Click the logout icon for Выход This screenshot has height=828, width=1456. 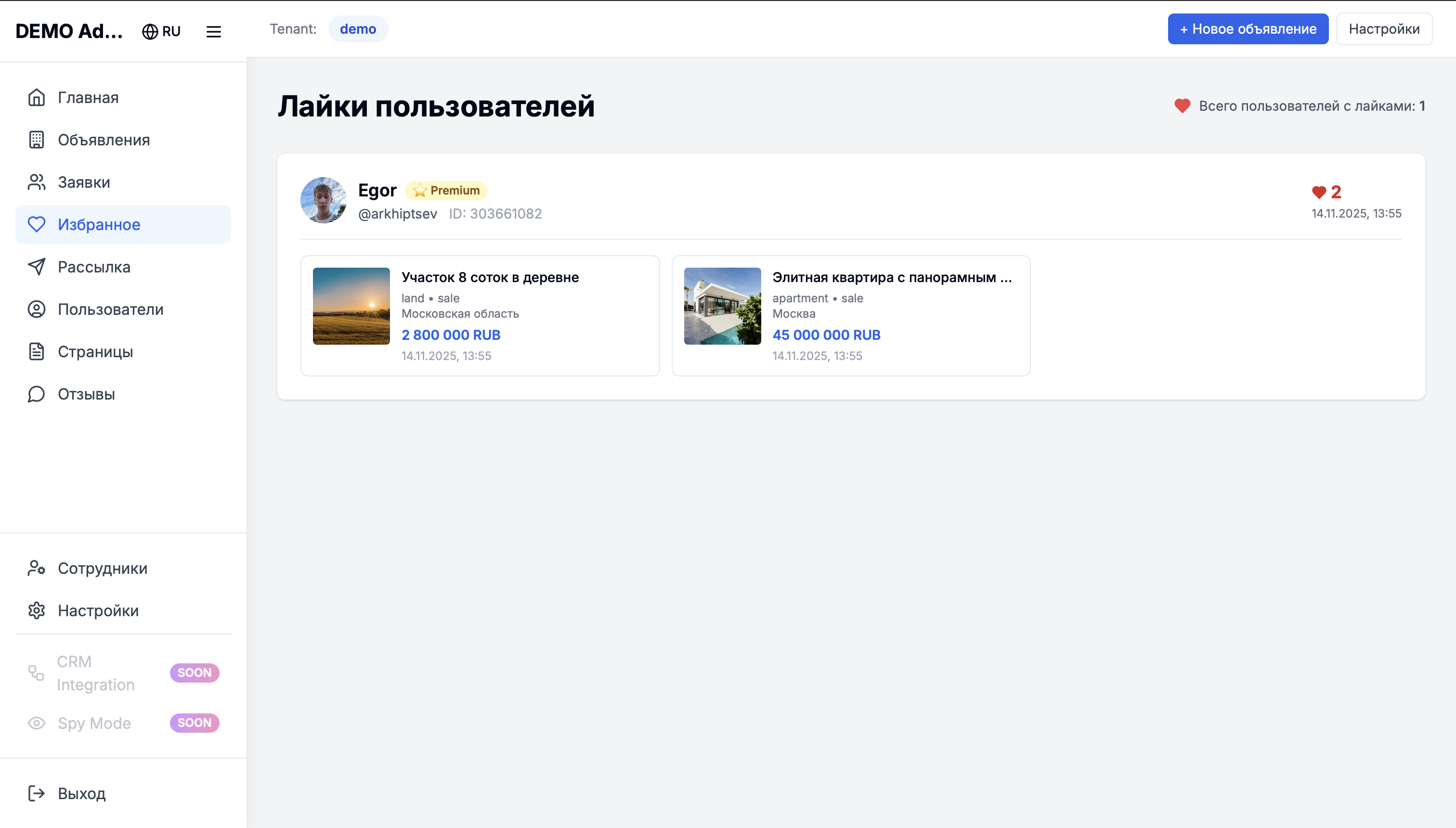coord(37,793)
